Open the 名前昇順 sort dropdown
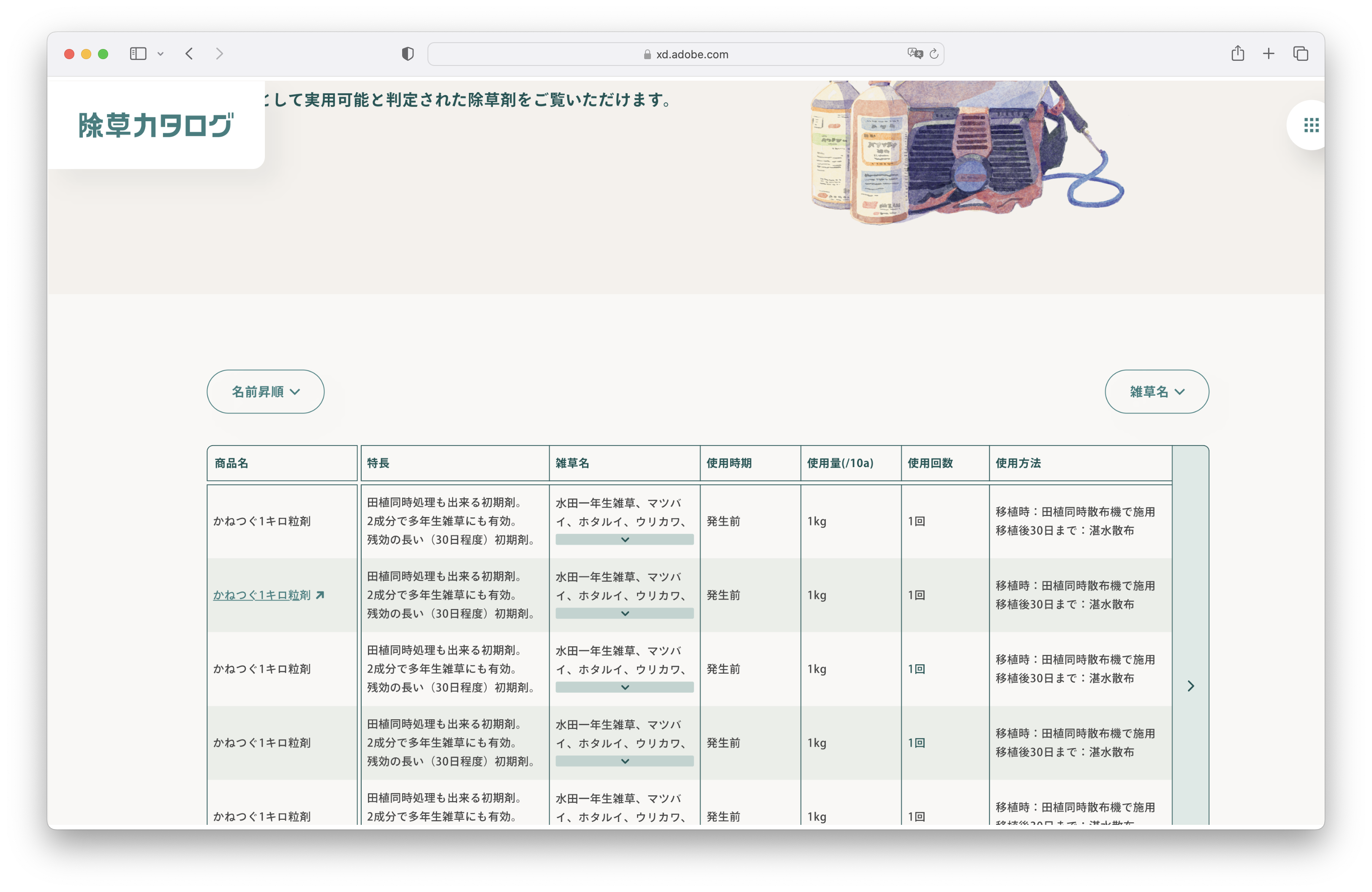The image size is (1372, 892). 265,392
